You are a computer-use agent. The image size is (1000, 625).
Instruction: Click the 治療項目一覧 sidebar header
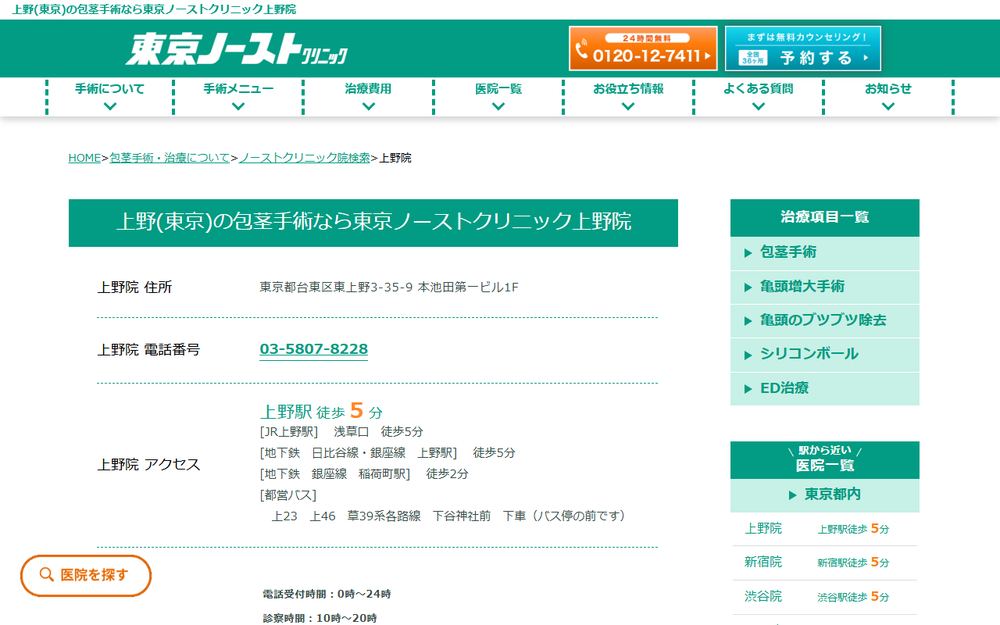[x=825, y=217]
